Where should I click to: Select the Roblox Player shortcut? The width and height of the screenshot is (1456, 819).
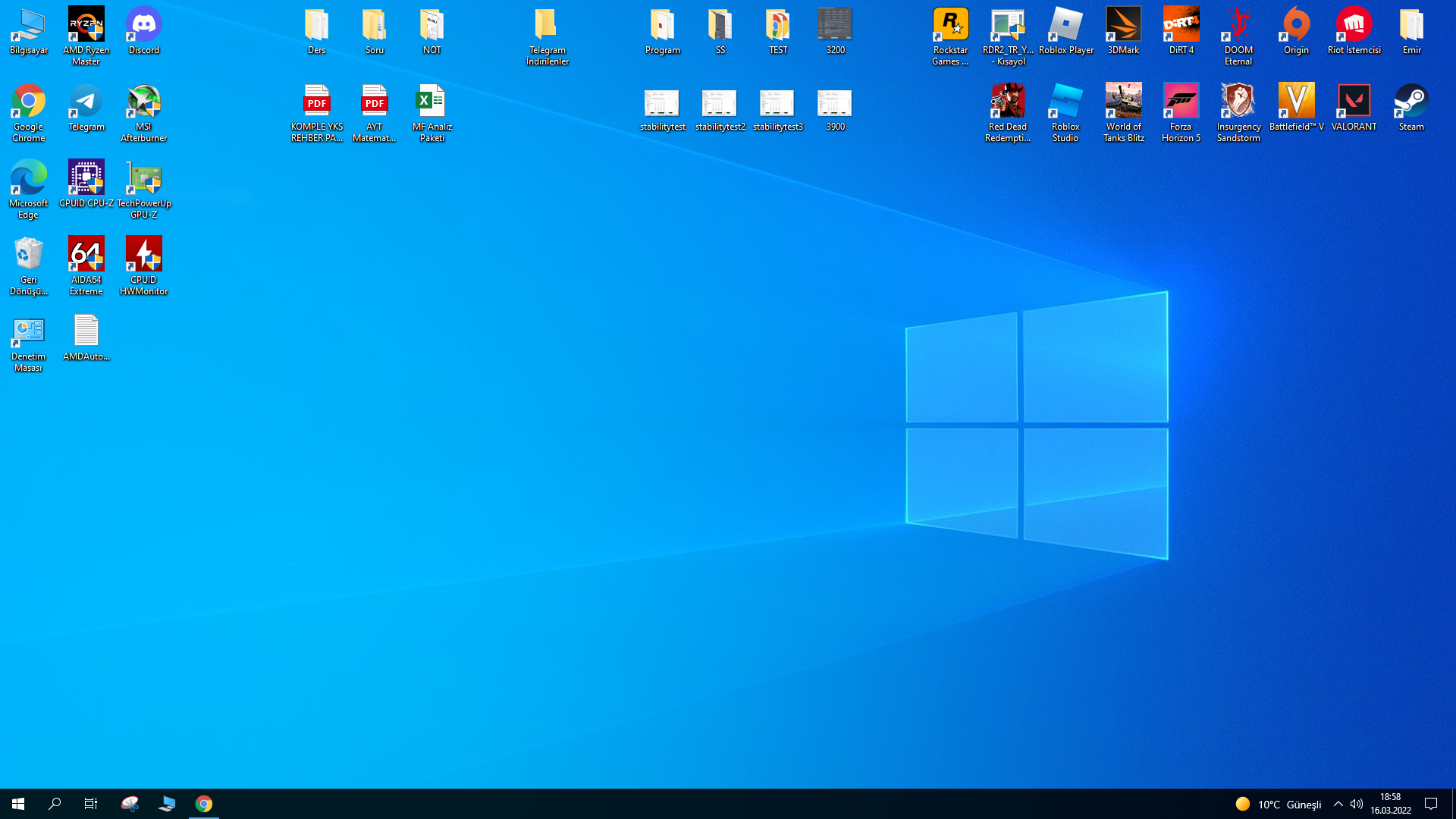[x=1066, y=32]
